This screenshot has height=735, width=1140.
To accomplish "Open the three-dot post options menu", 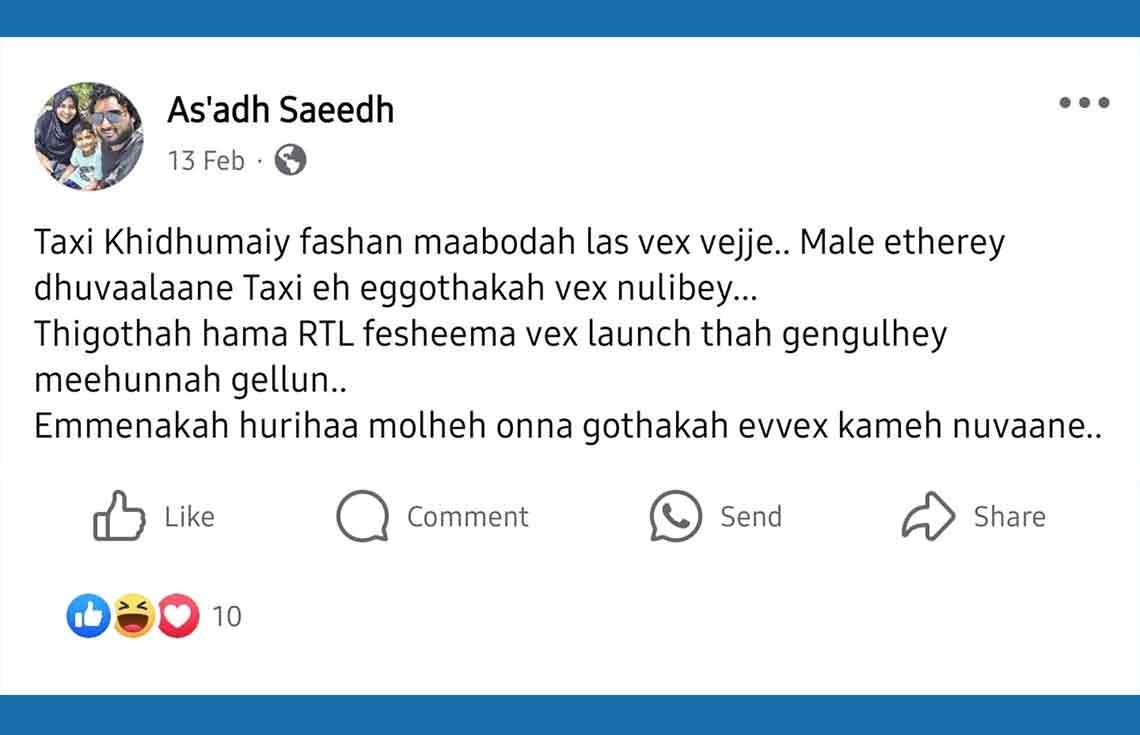I will 1084,102.
